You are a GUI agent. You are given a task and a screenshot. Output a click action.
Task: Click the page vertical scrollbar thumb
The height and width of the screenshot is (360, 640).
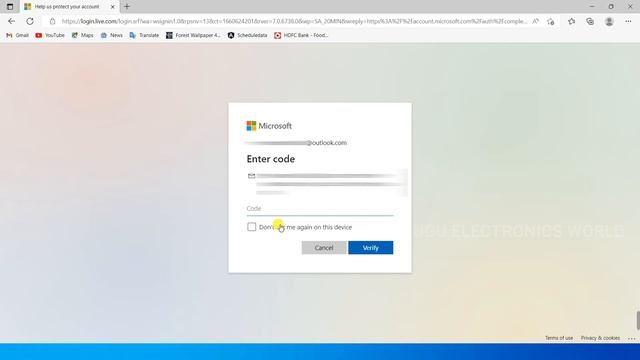tap(638, 320)
